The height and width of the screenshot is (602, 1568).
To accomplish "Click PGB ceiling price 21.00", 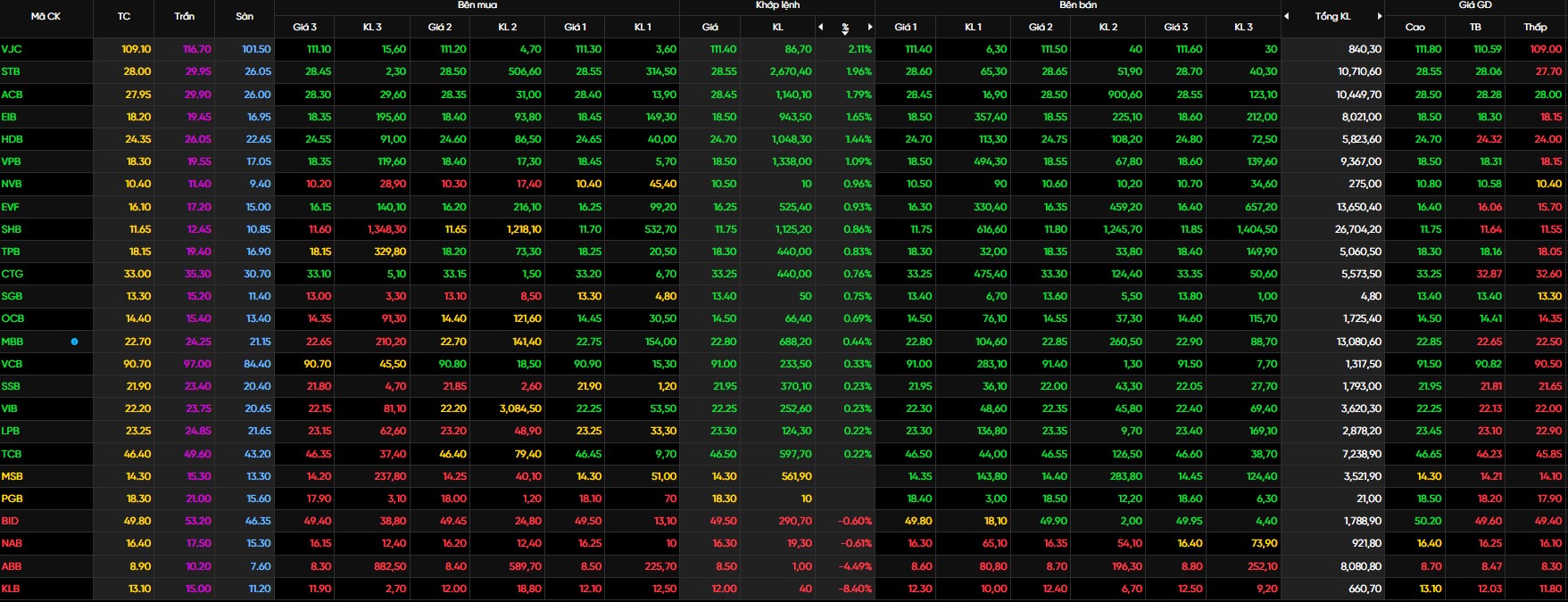I will coord(198,499).
